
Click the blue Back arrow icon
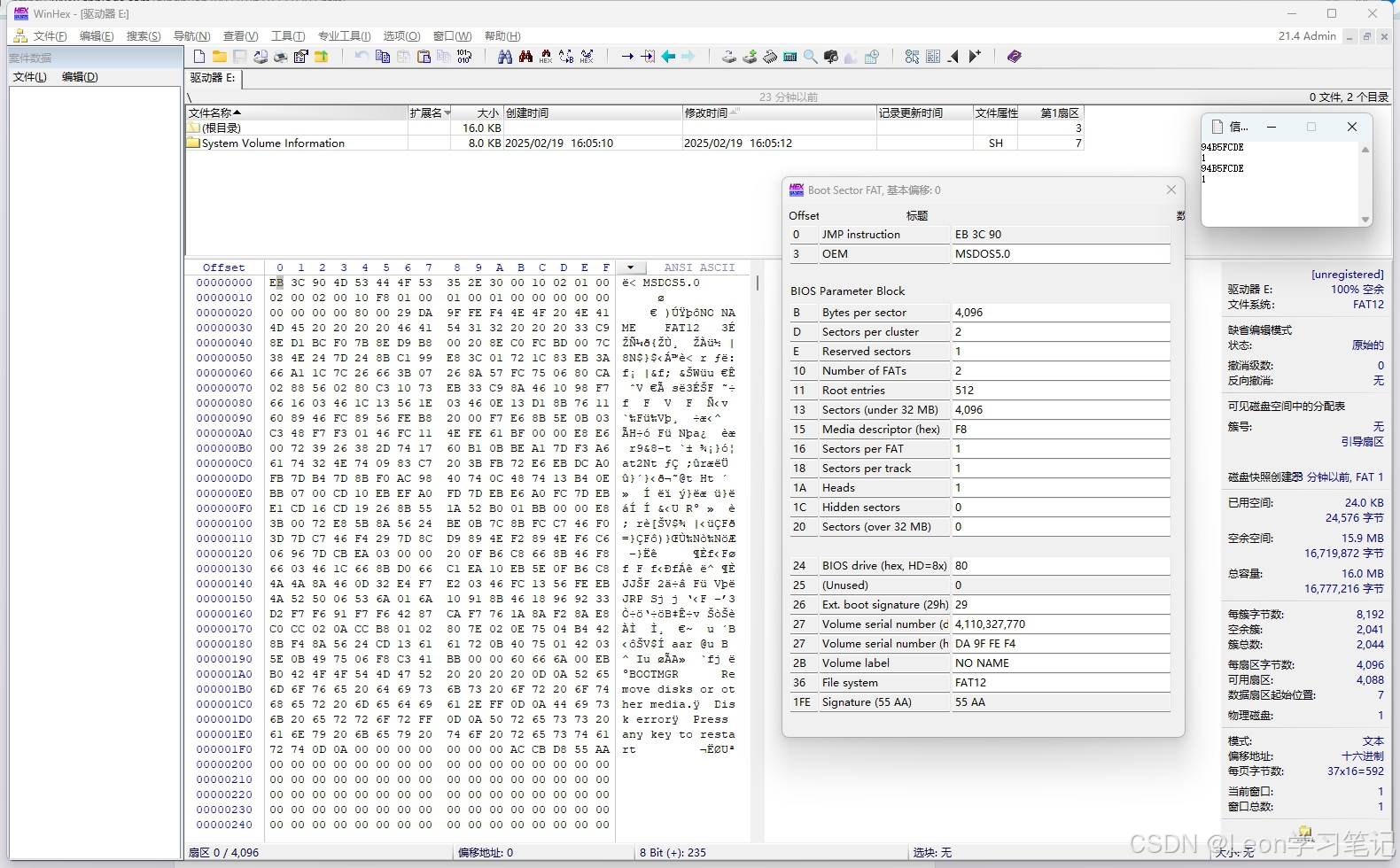pos(668,57)
